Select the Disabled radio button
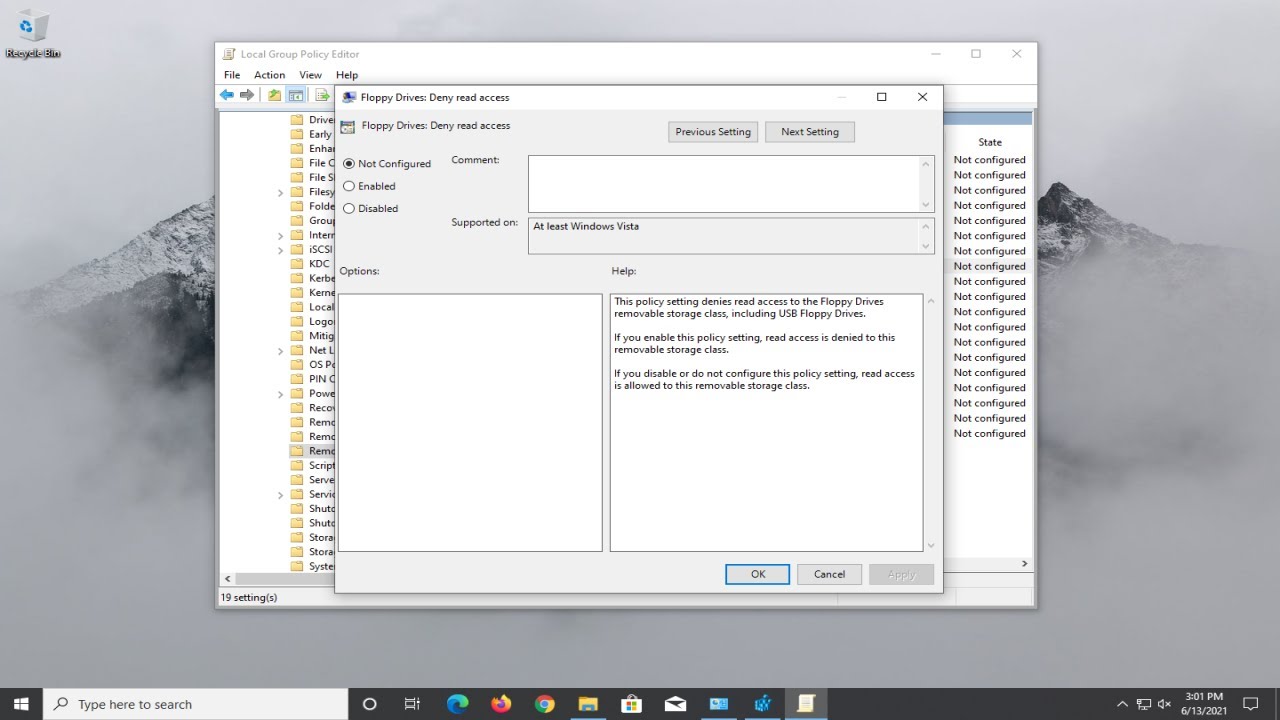1280x720 pixels. [x=349, y=208]
